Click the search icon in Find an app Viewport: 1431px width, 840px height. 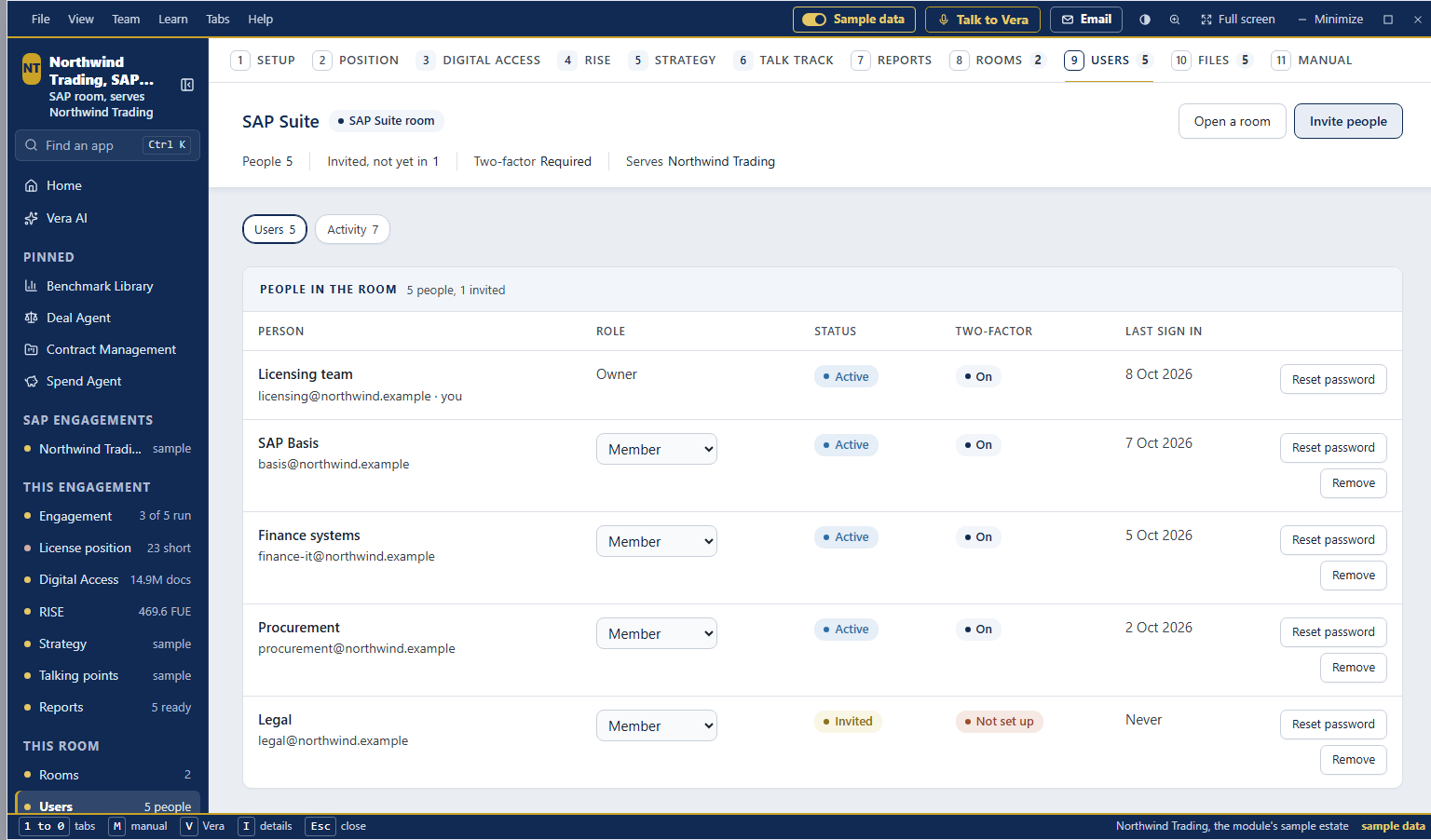[x=32, y=145]
